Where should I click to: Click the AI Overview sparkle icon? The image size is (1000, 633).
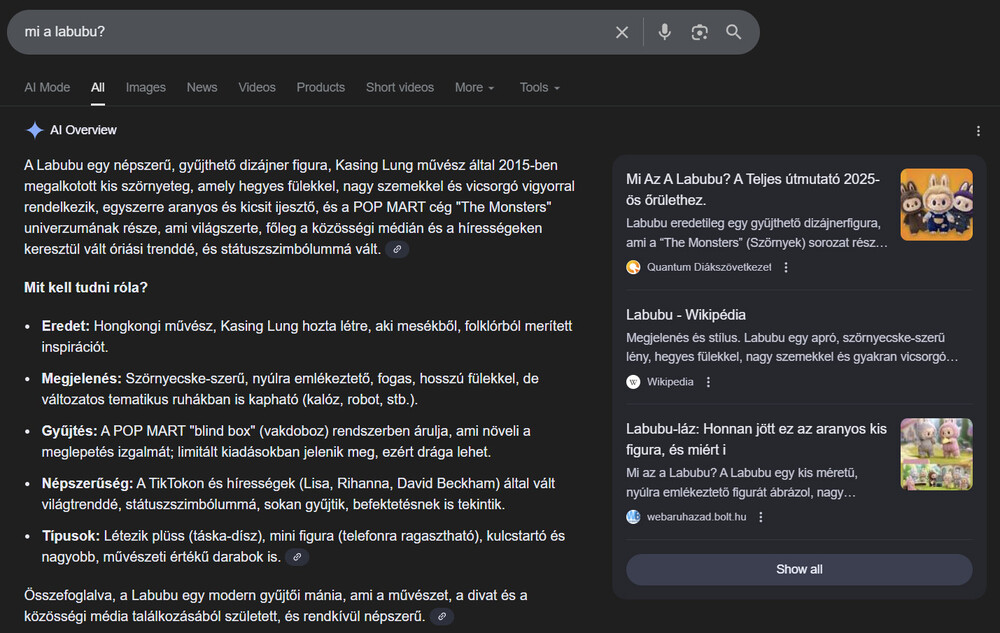click(34, 130)
